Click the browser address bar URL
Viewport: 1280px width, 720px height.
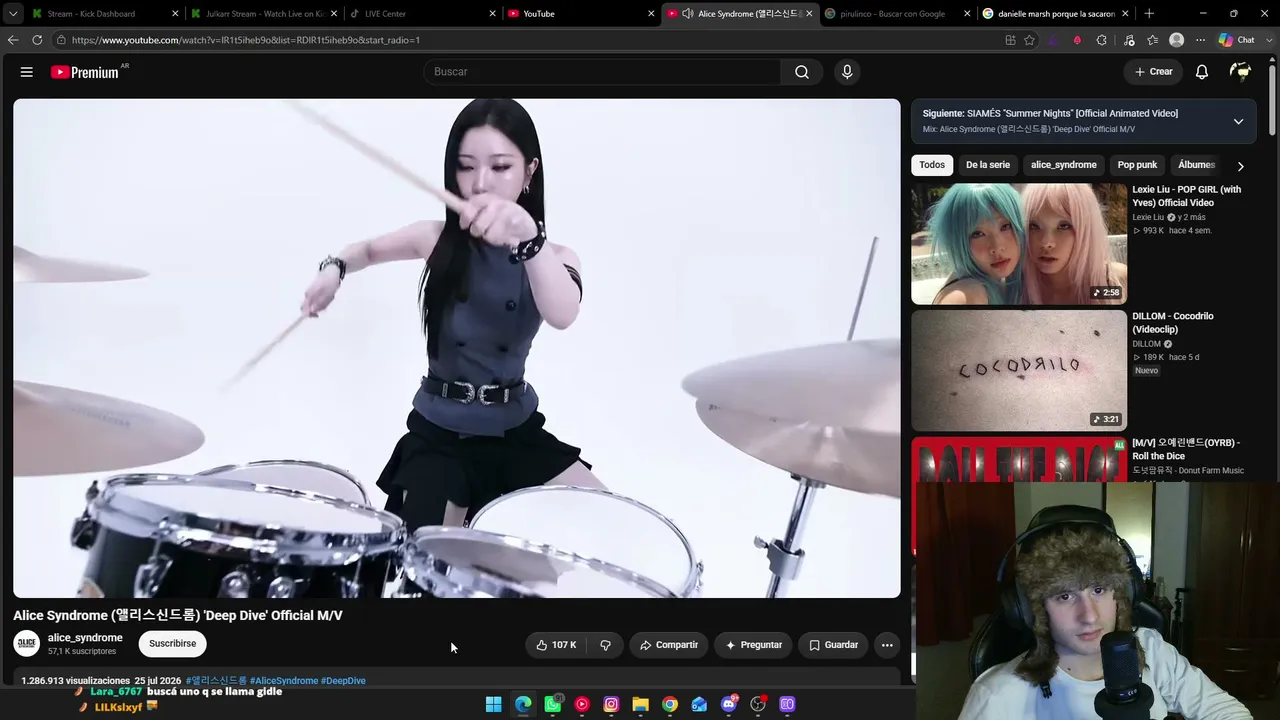[246, 40]
